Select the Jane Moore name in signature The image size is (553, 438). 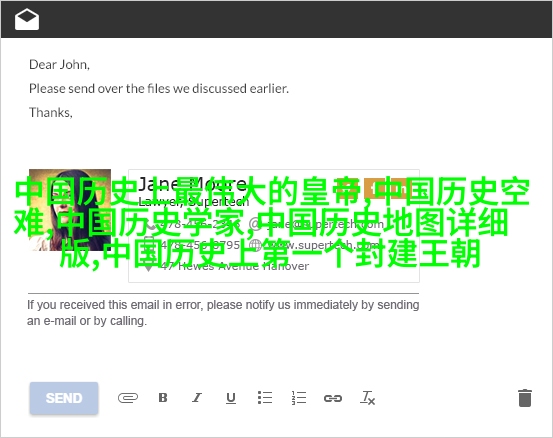[192, 184]
